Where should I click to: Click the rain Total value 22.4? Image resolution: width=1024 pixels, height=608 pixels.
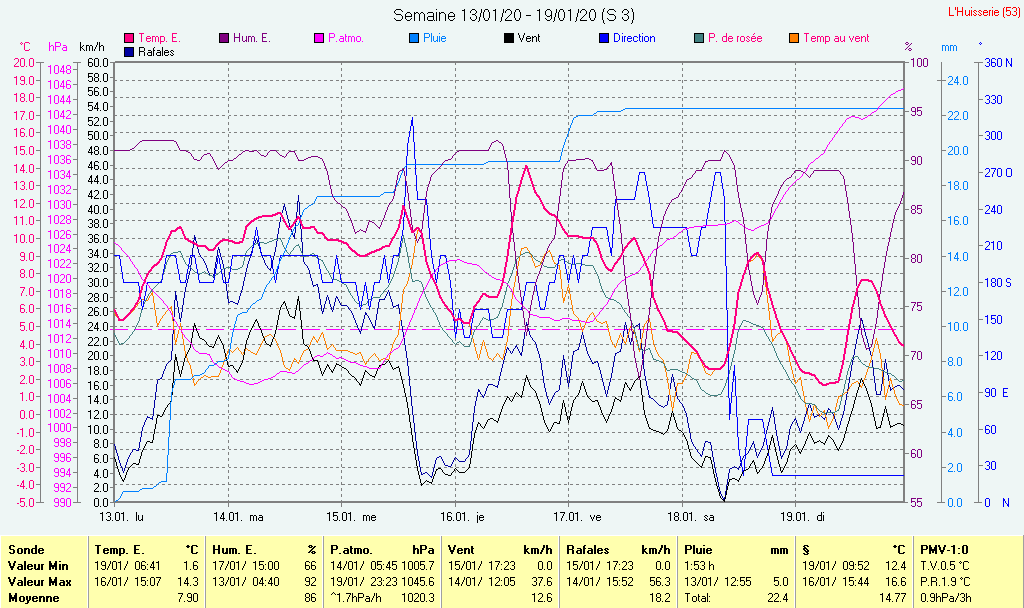pyautogui.click(x=777, y=598)
